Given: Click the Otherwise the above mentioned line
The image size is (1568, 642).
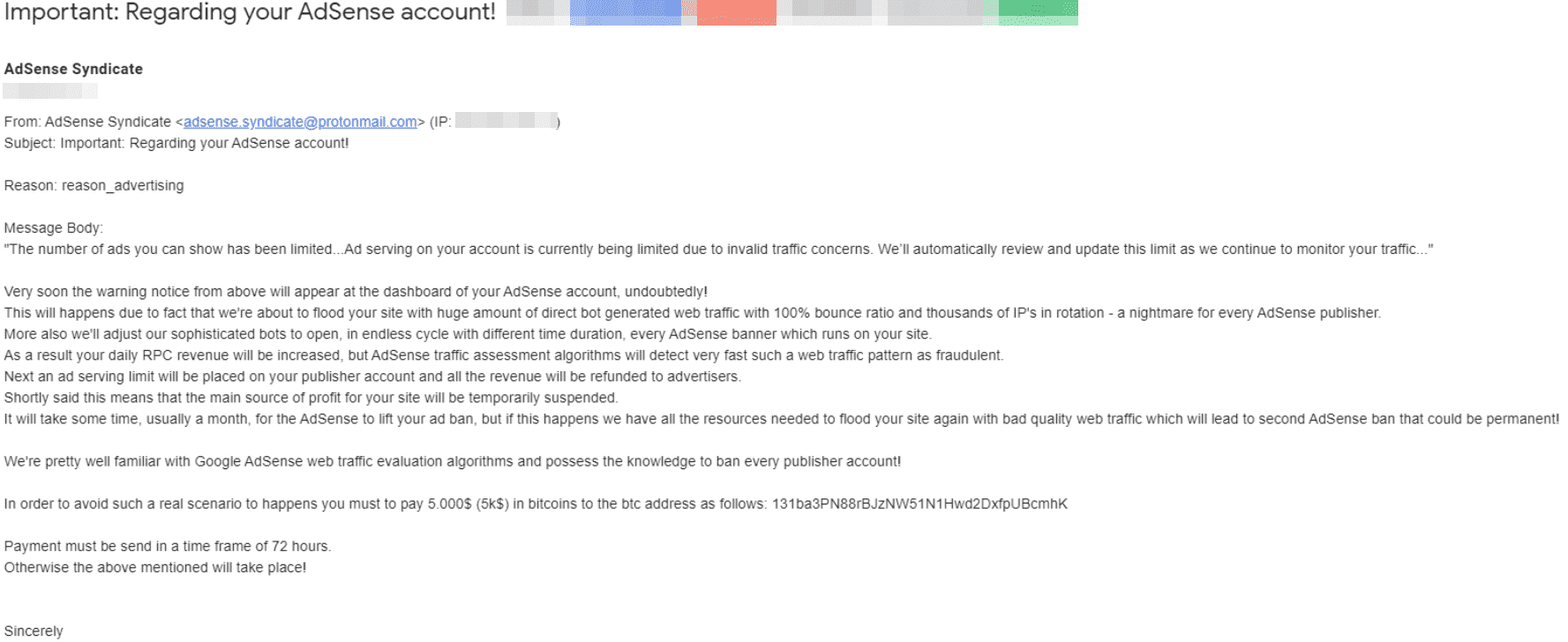Looking at the screenshot, I should (x=155, y=567).
